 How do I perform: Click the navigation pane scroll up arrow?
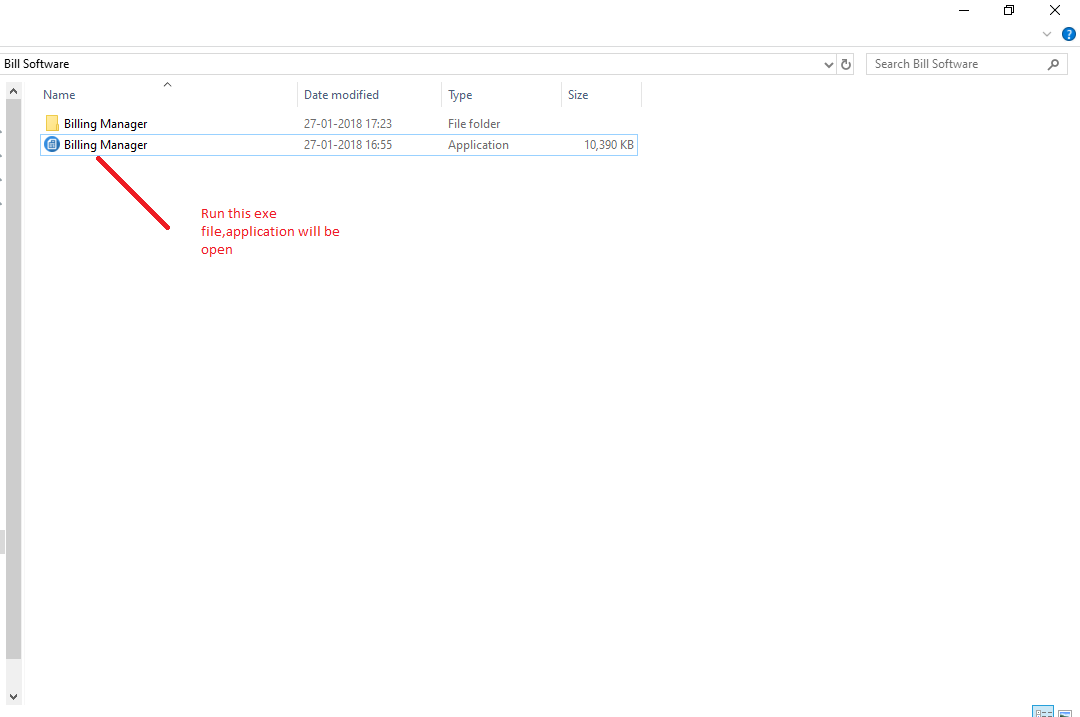click(x=13, y=91)
